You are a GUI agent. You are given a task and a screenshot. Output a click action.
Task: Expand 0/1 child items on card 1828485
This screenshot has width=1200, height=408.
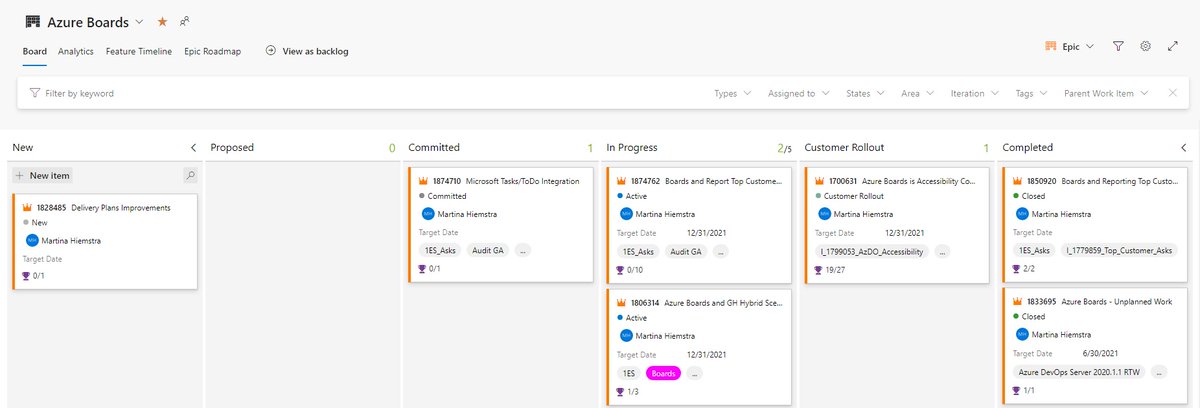pos(34,276)
